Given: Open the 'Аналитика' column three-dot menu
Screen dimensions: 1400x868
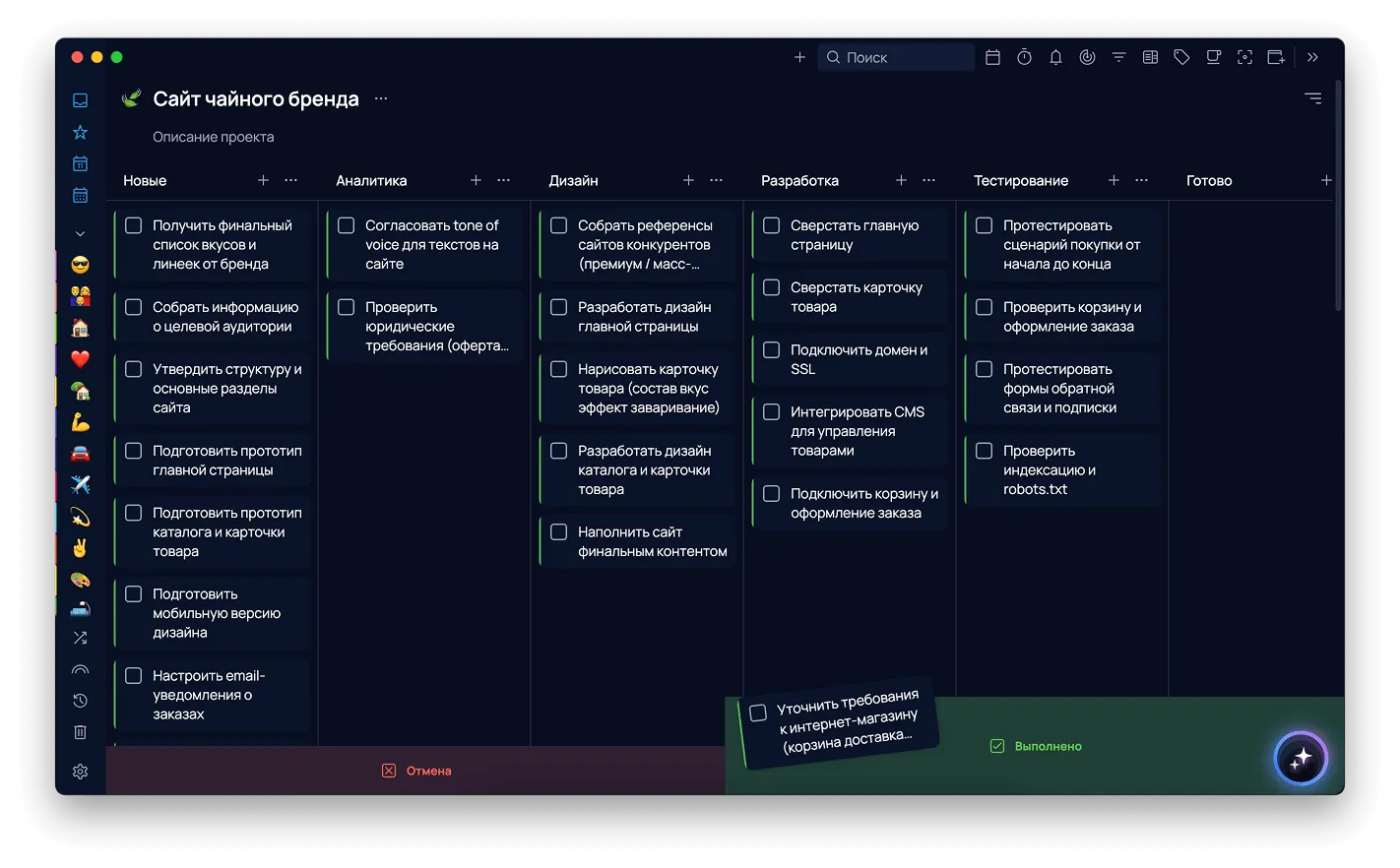Looking at the screenshot, I should 504,180.
